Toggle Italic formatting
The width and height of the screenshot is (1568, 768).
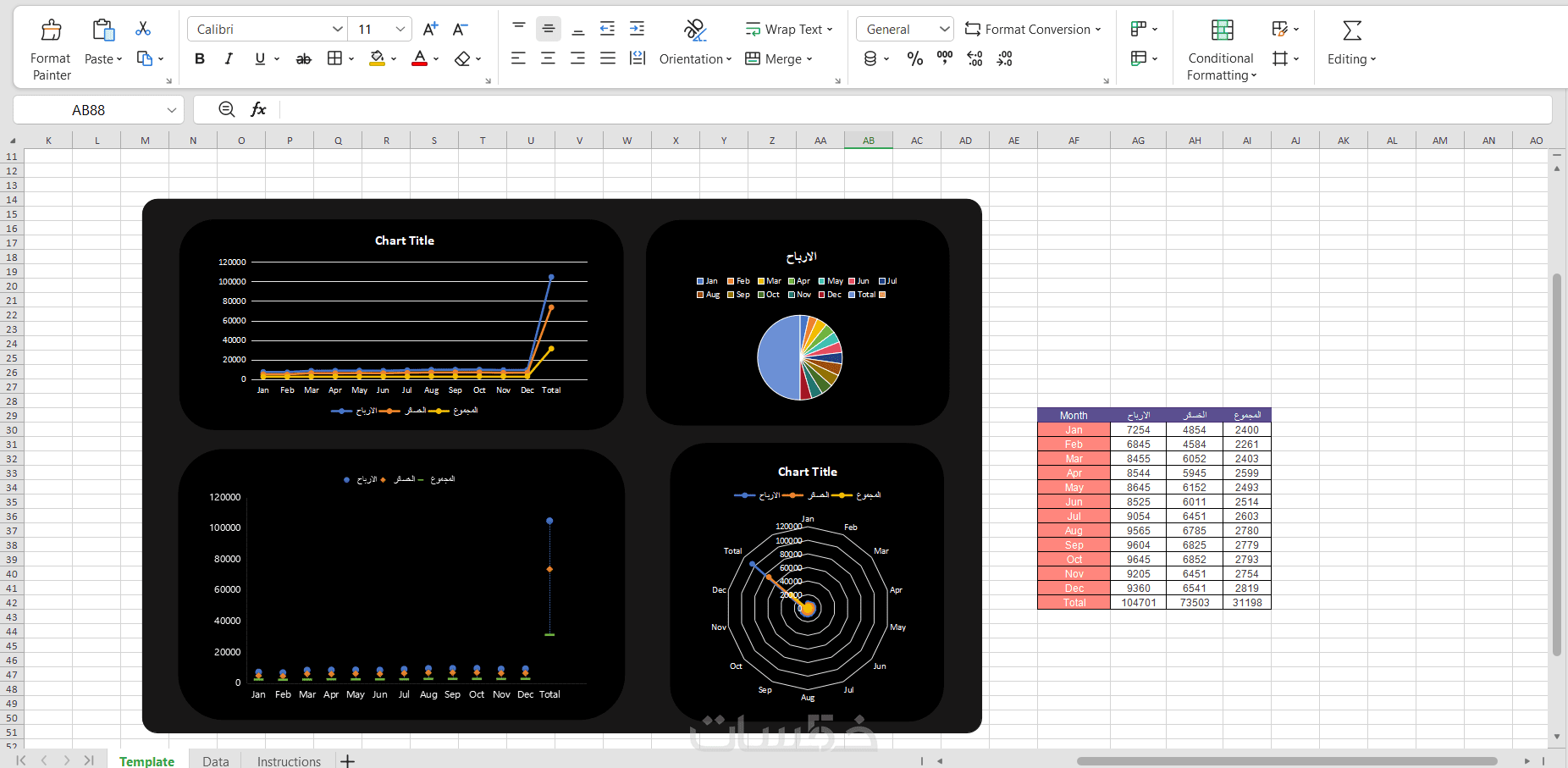point(229,58)
